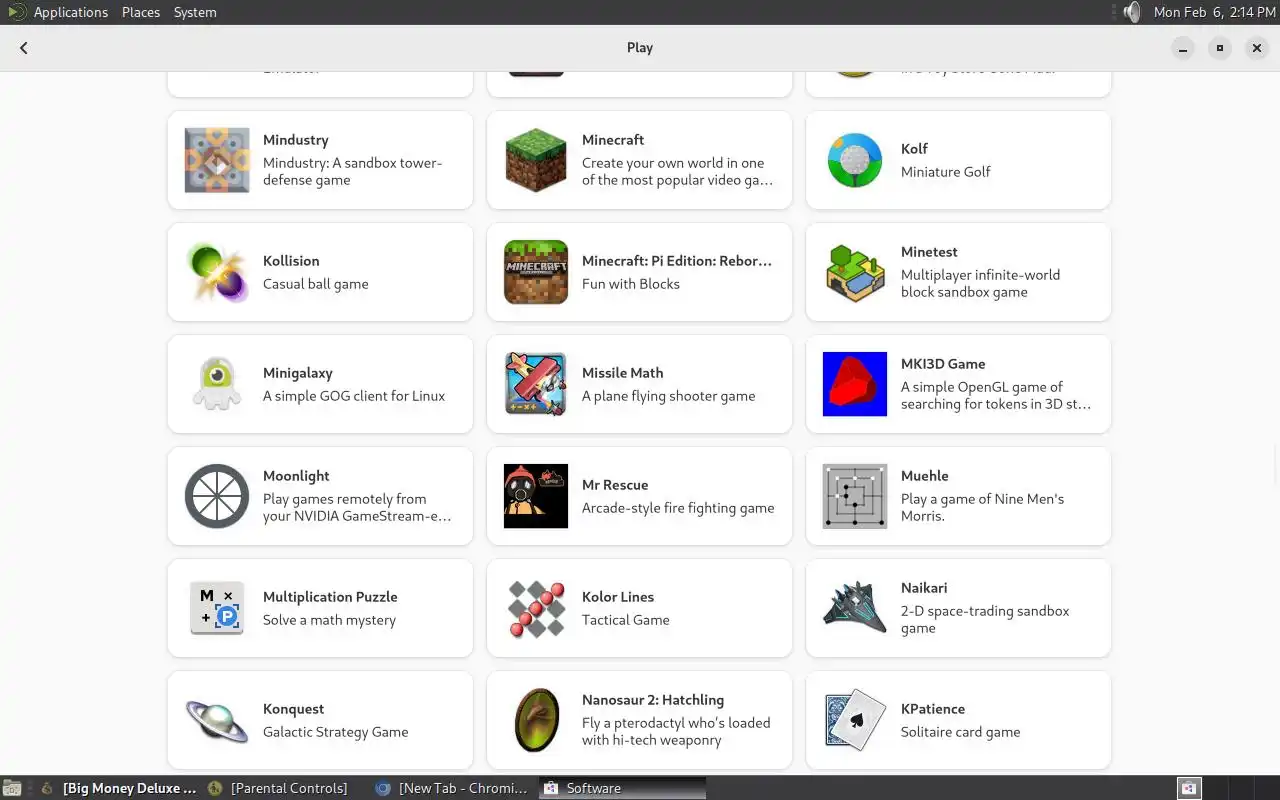Switch to New Tab Chromium taskbar window
Image resolution: width=1280 pixels, height=800 pixels.
453,788
